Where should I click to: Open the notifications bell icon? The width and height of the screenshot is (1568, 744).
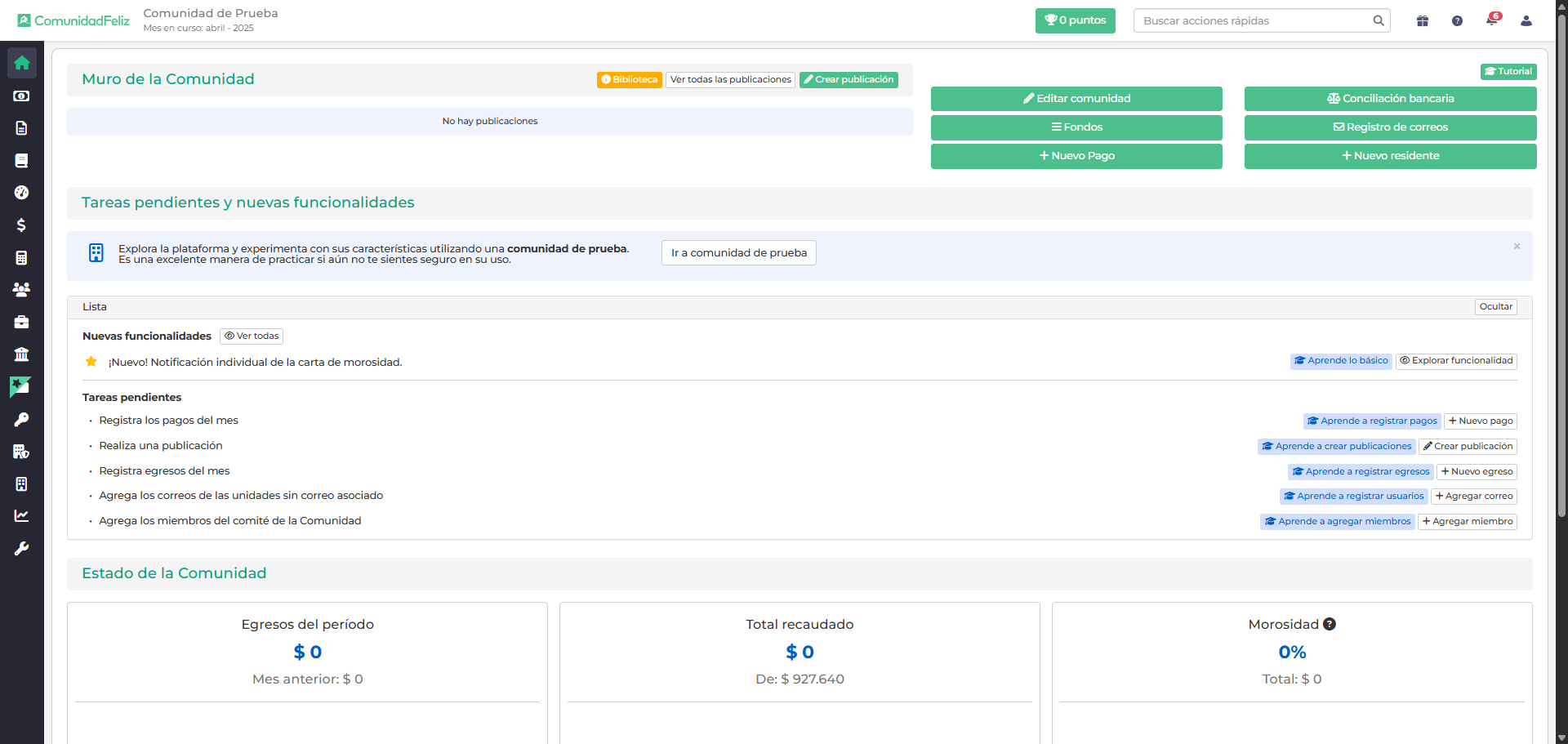click(1492, 20)
